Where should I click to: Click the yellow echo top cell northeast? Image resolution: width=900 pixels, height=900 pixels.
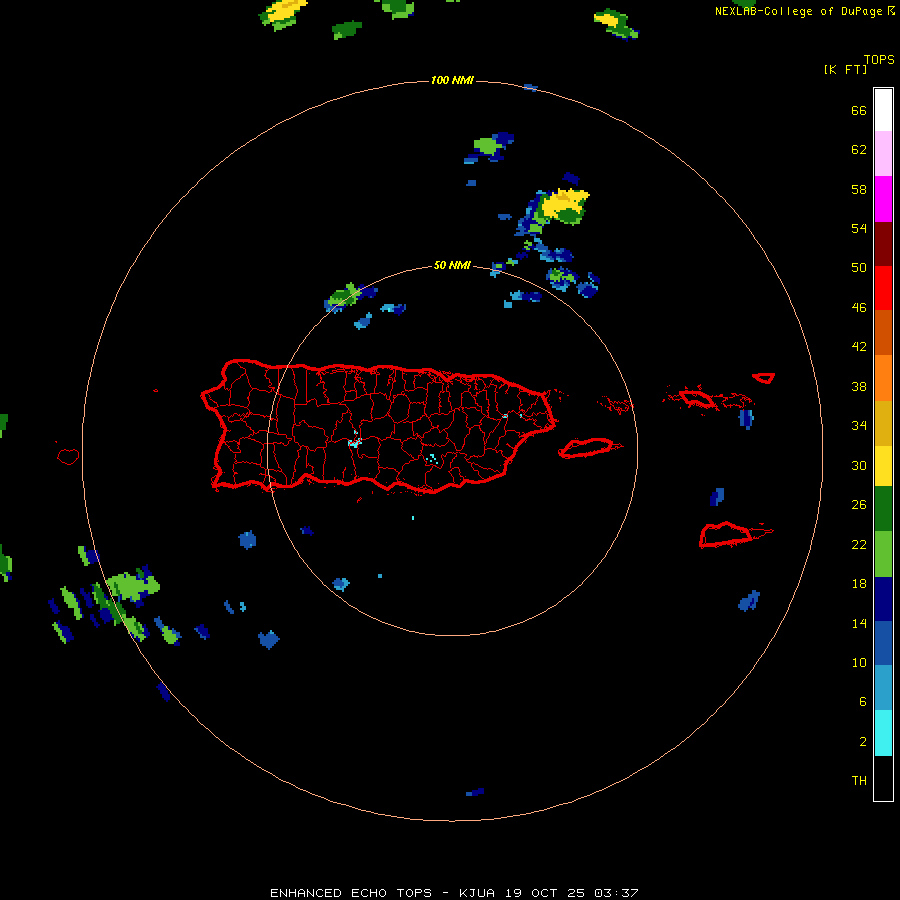click(x=565, y=201)
